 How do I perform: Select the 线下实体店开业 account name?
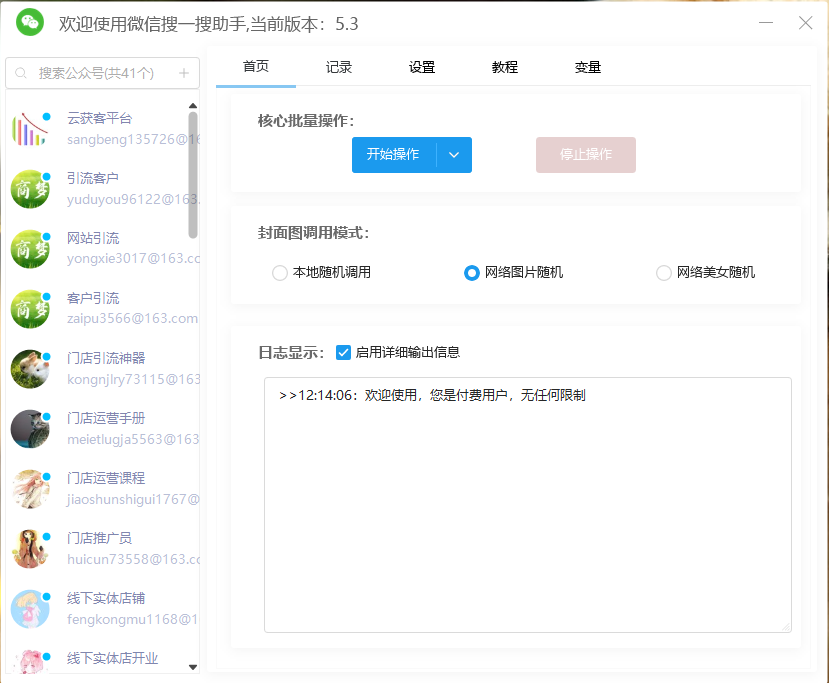[113, 658]
